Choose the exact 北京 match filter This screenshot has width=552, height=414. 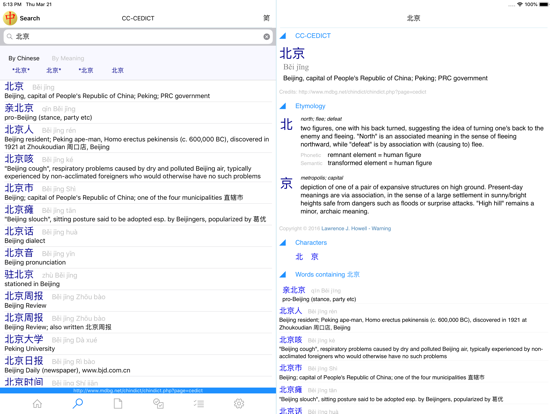pyautogui.click(x=118, y=70)
